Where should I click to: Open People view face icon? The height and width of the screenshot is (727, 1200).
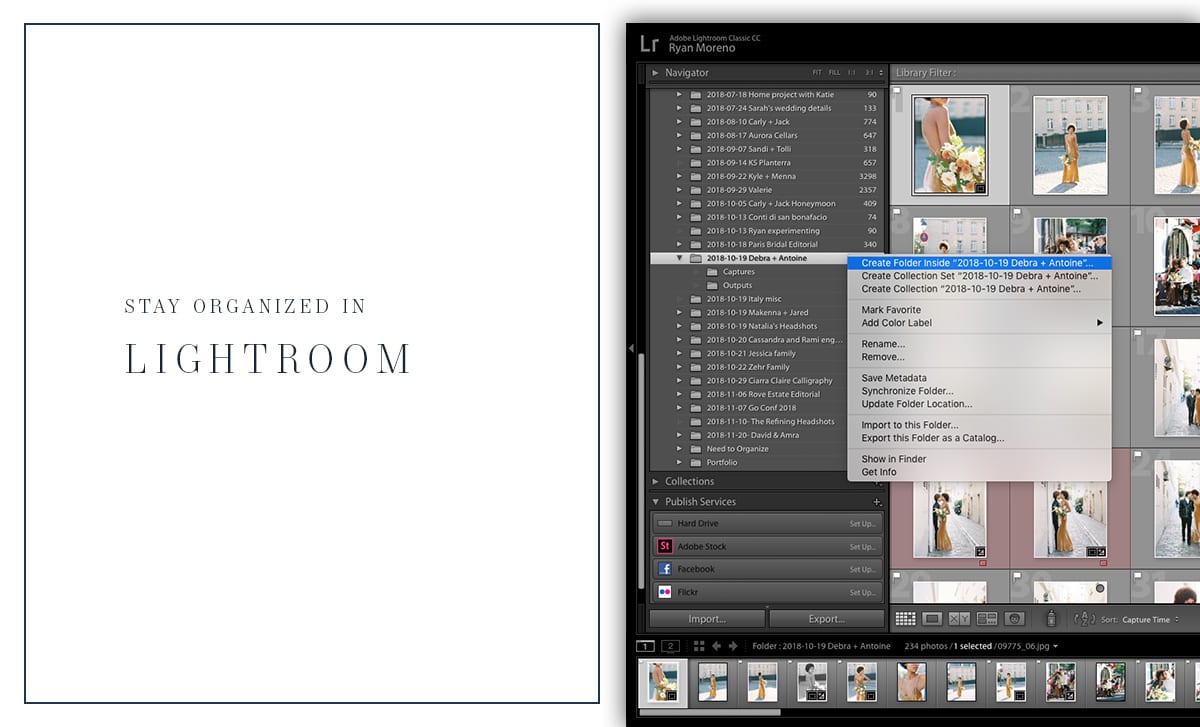click(x=1014, y=619)
